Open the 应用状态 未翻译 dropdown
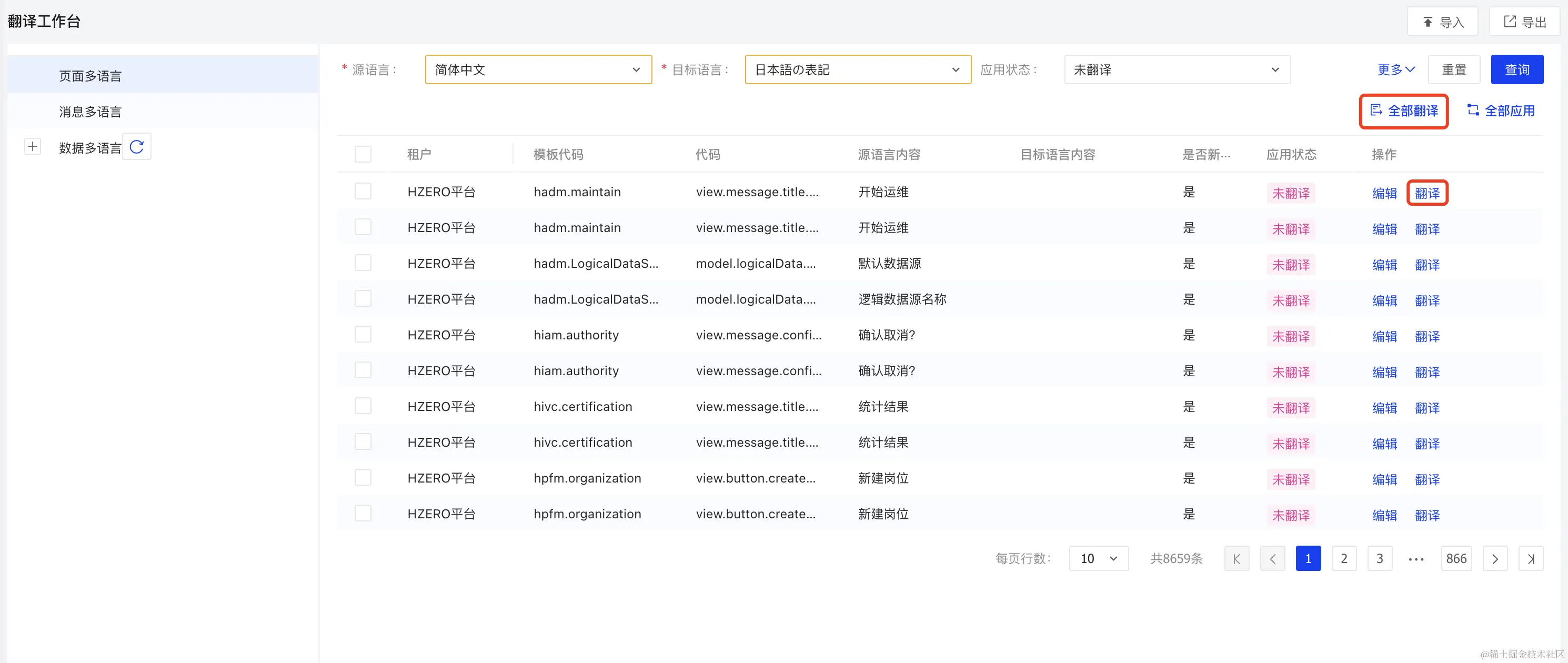The image size is (1568, 663). pyautogui.click(x=1177, y=69)
